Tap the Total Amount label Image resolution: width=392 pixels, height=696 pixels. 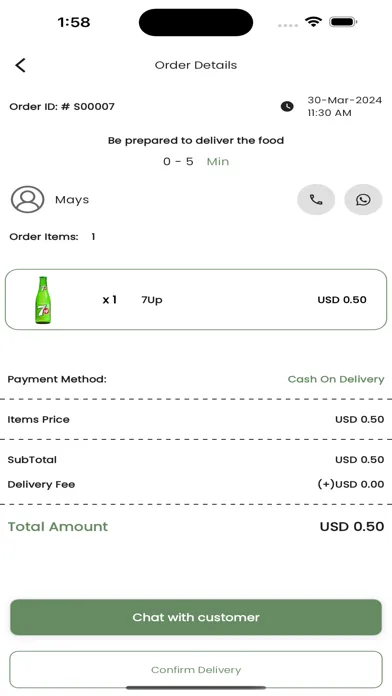pyautogui.click(x=58, y=526)
